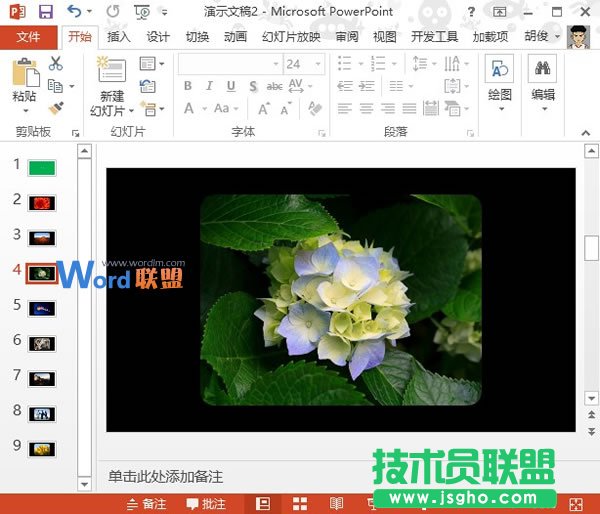Screen dimensions: 600x514
Task: Toggle Align Left for paragraph
Action: (344, 109)
